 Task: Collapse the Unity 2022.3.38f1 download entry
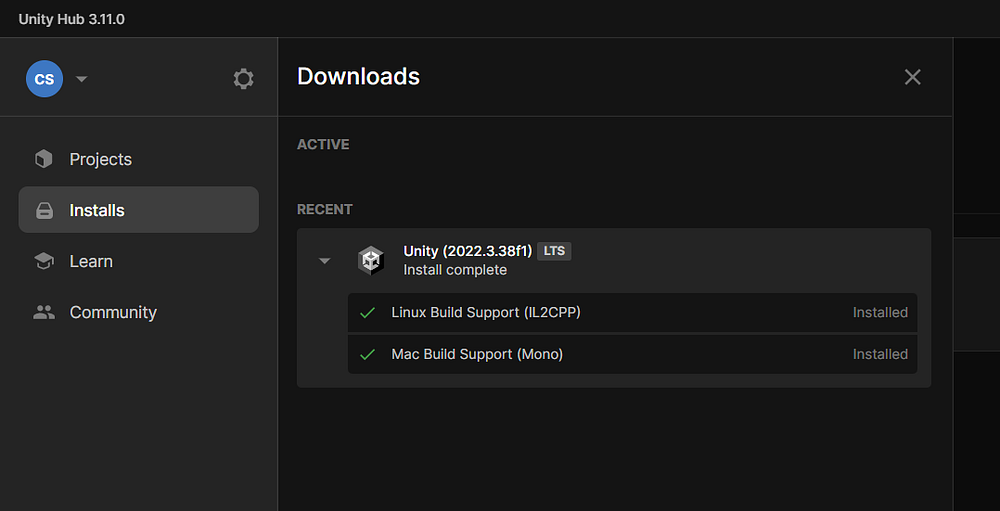(325, 261)
